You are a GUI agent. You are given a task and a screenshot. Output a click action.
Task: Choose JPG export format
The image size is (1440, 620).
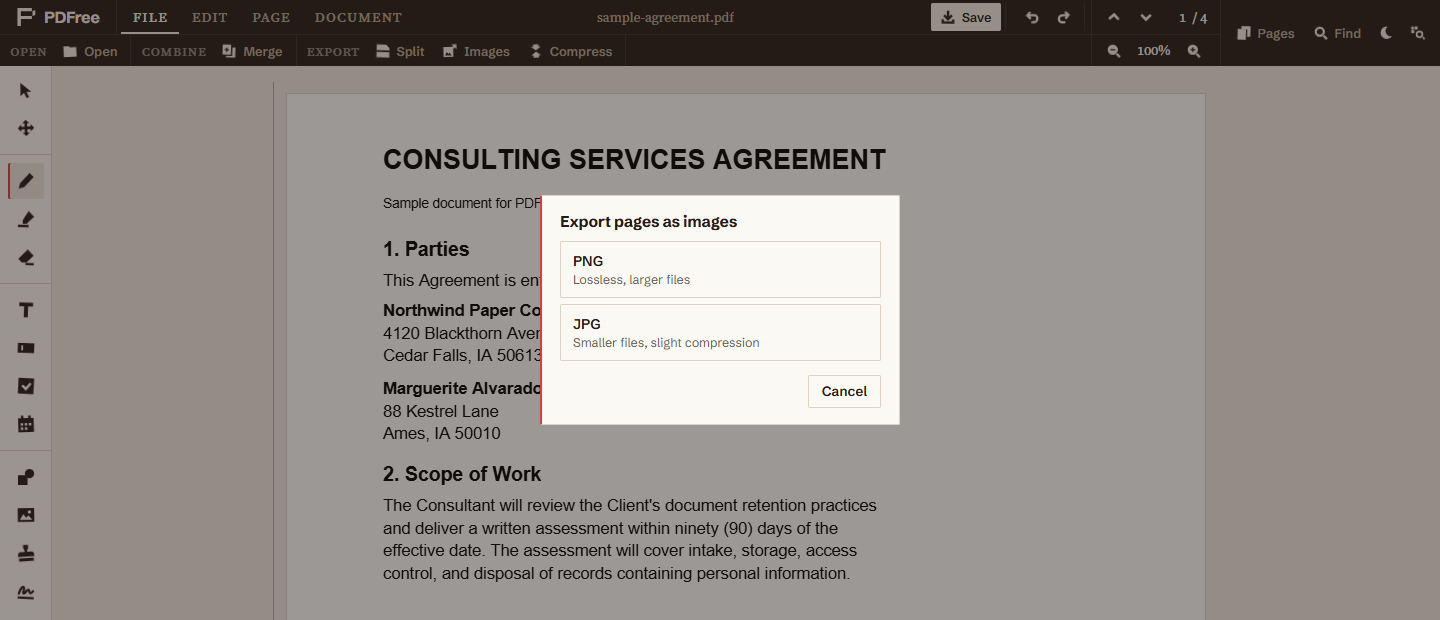[720, 332]
